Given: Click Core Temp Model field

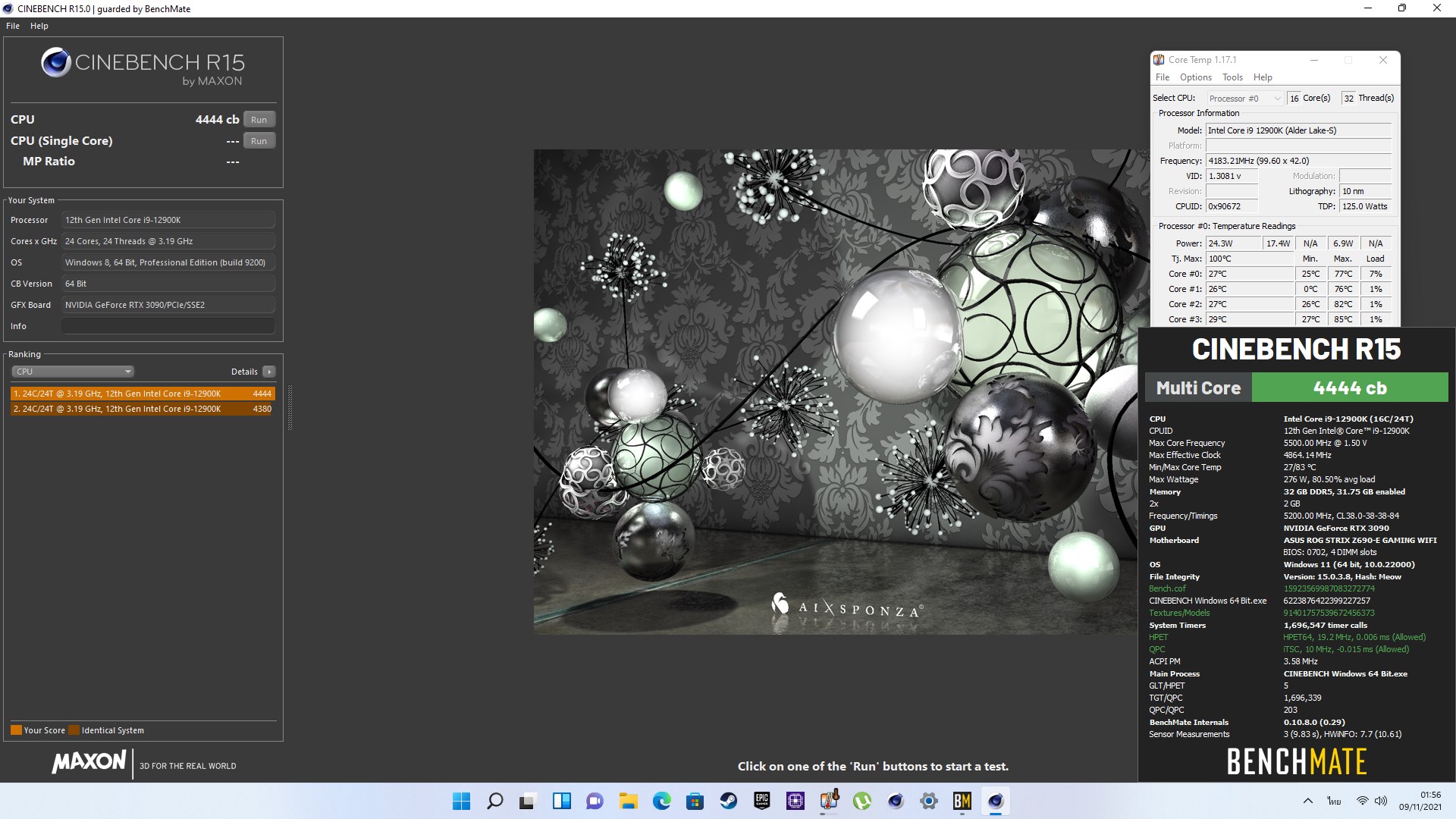Looking at the screenshot, I should pos(1299,130).
